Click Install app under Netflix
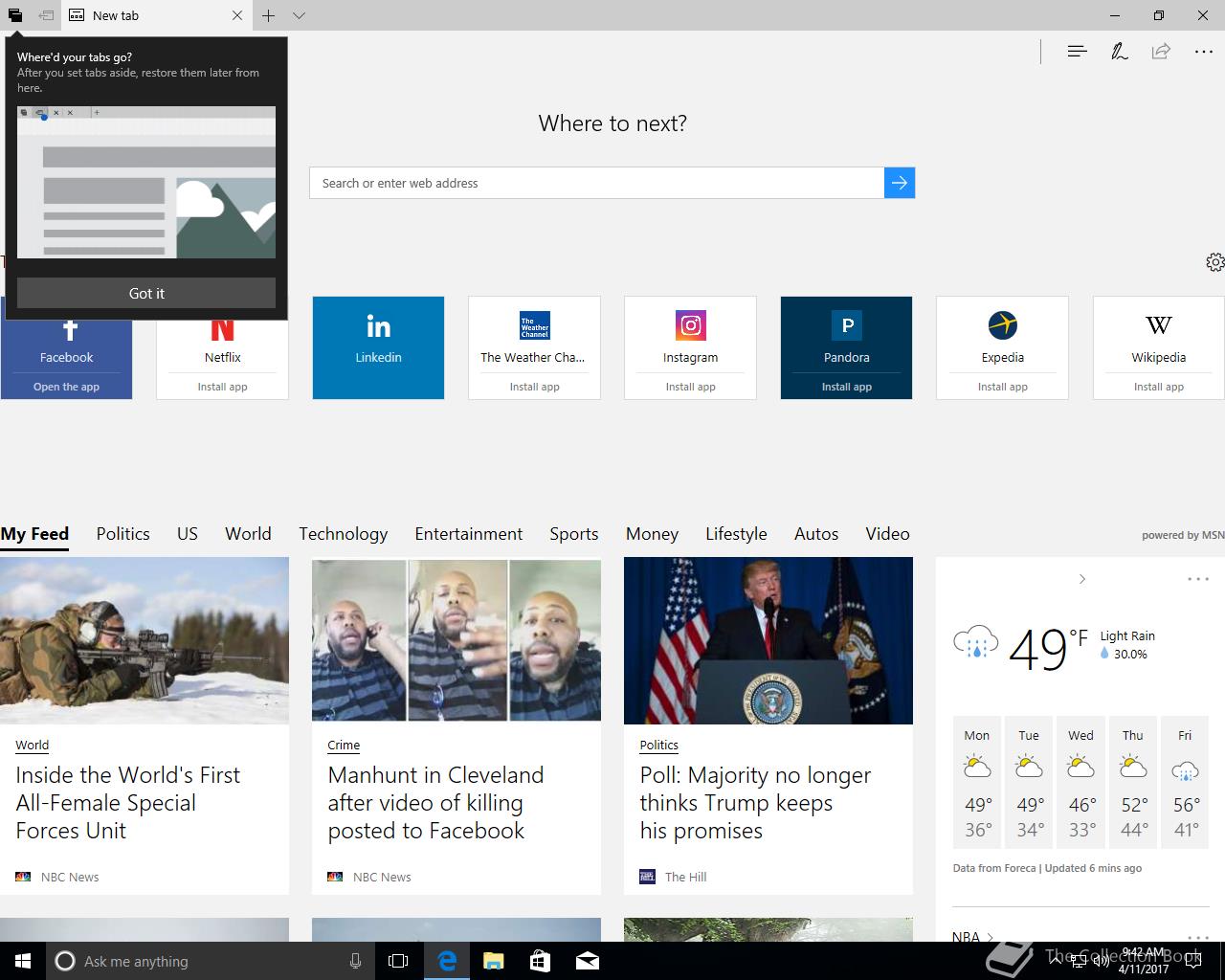Screen dimensions: 1225x980 [x=222, y=387]
